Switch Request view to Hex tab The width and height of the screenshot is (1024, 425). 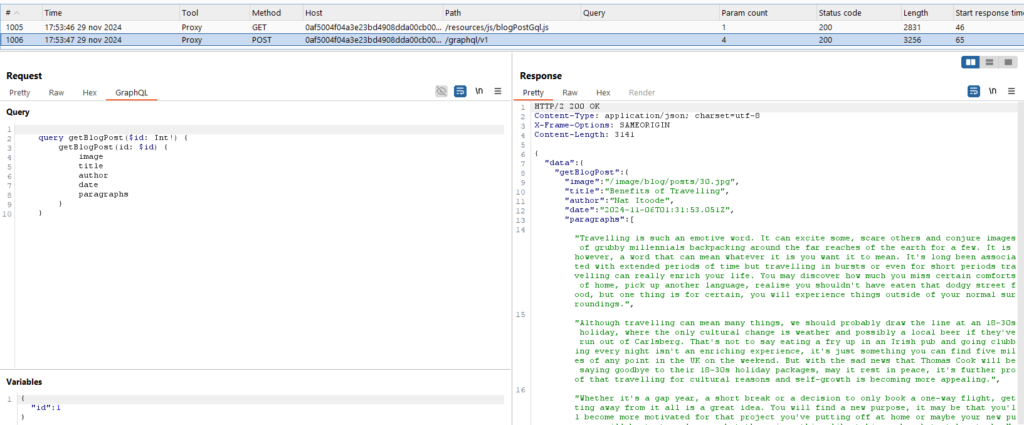pos(89,93)
